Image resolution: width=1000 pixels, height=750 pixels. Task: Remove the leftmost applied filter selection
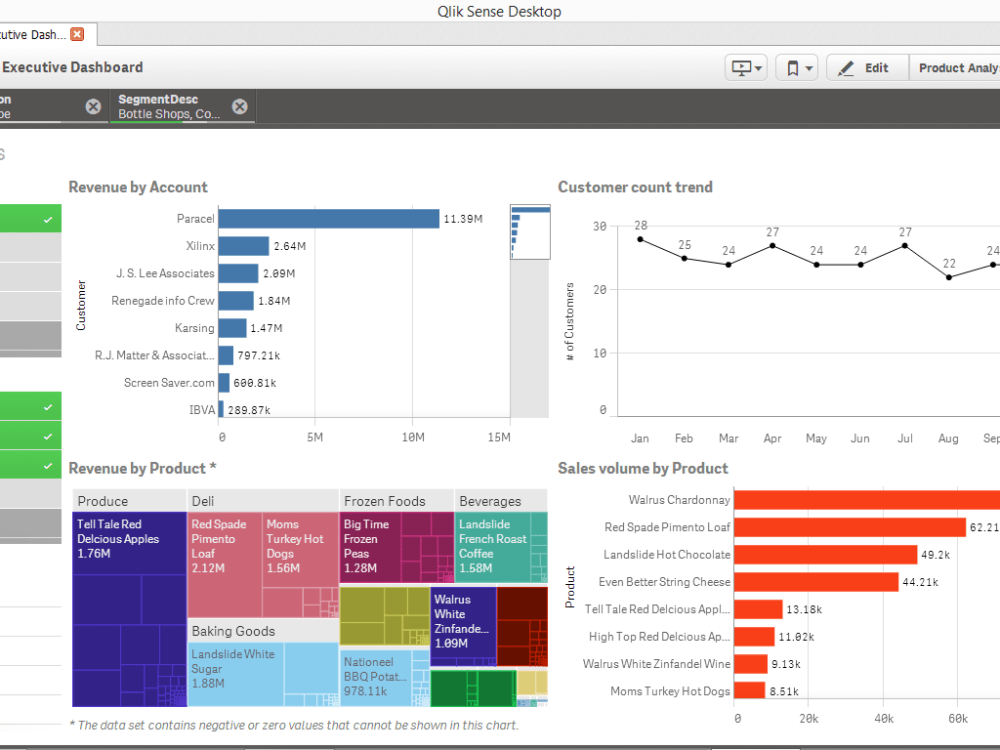tap(92, 105)
